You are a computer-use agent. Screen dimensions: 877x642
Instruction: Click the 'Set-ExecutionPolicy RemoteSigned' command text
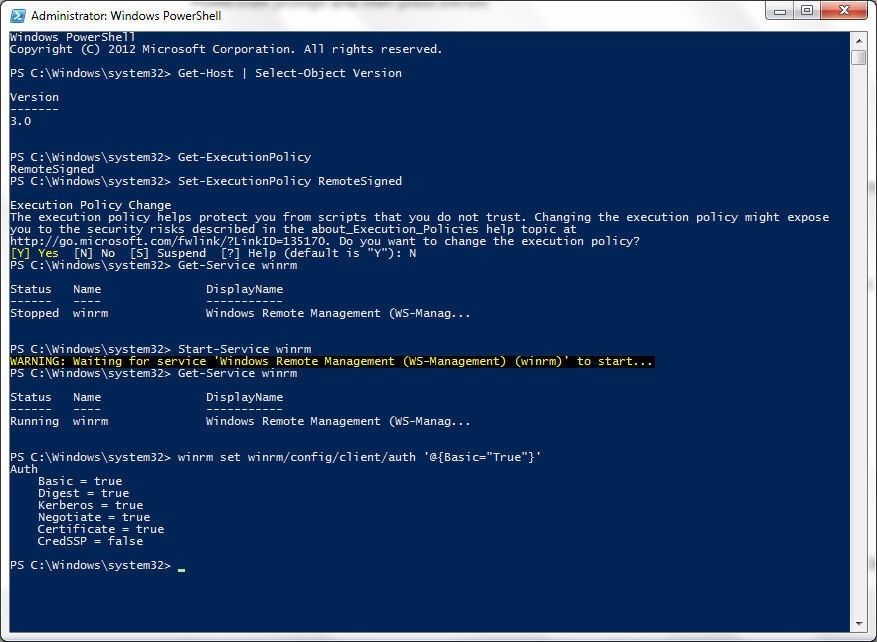[x=290, y=181]
